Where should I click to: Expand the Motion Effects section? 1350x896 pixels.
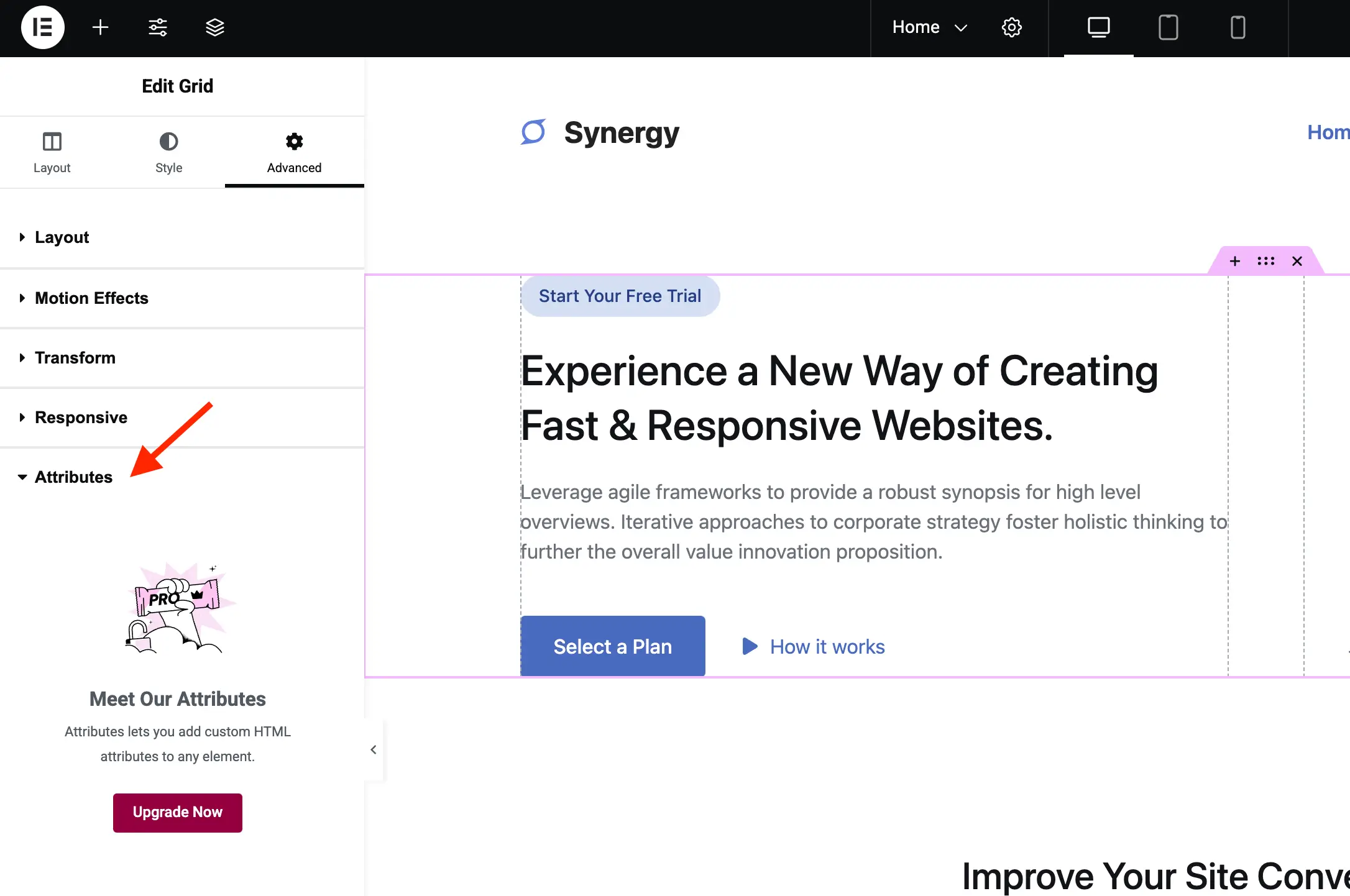(x=182, y=298)
